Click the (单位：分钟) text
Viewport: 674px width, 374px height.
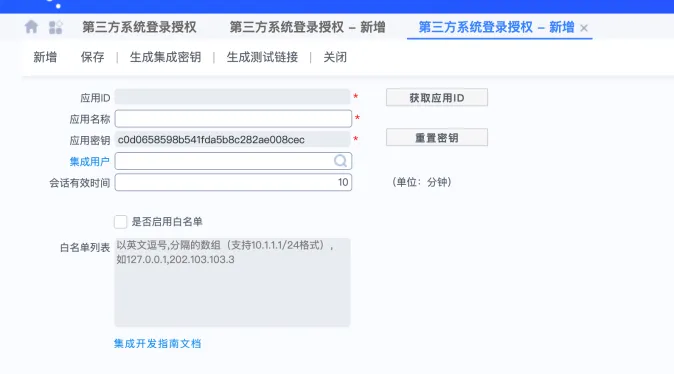[422, 182]
